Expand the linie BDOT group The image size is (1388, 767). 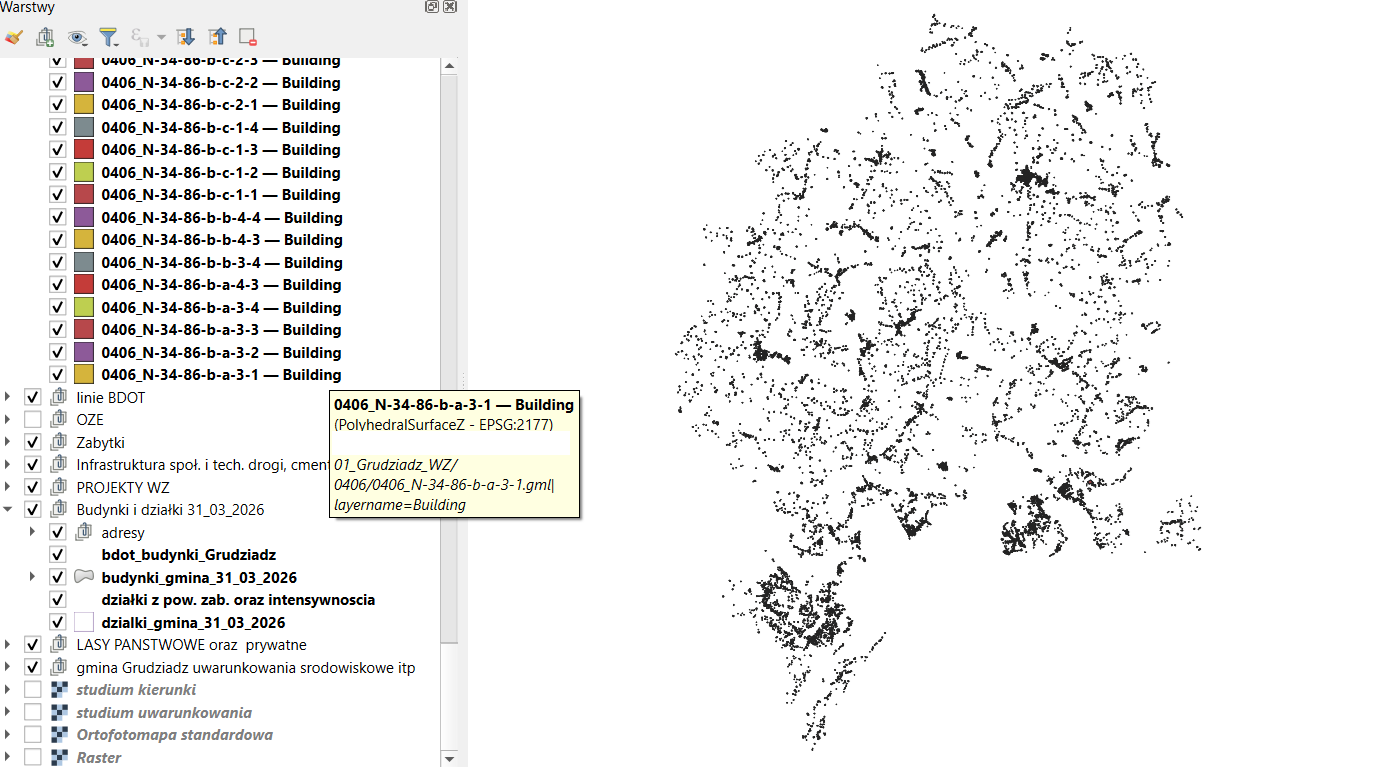[x=9, y=397]
